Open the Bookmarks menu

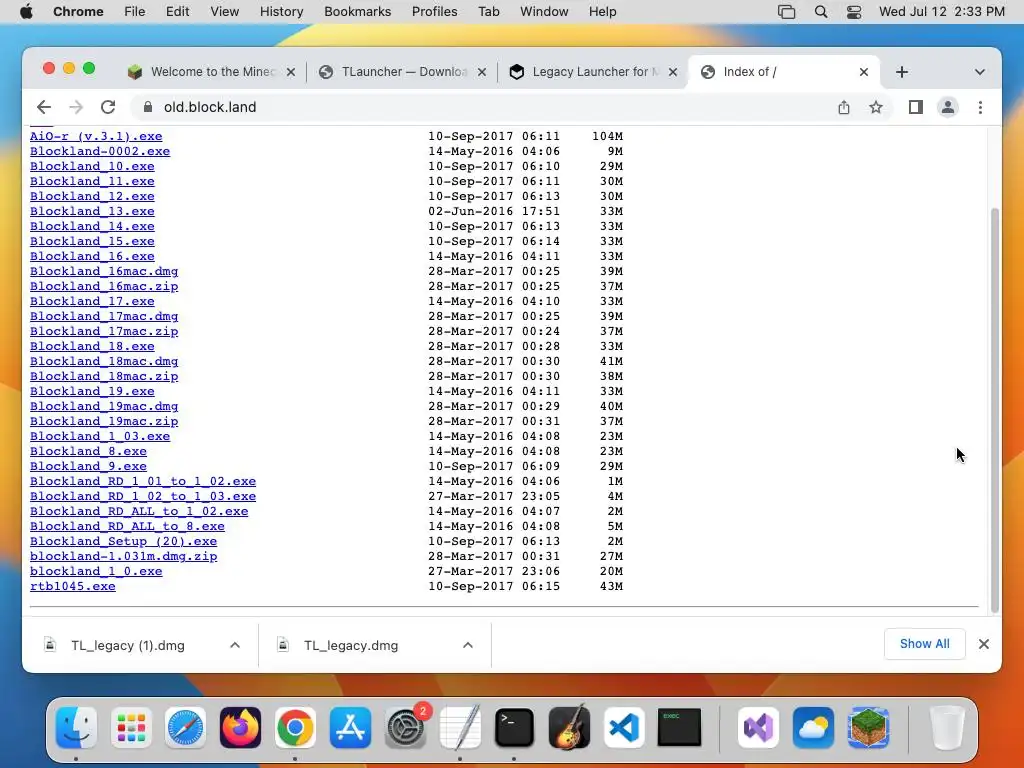[x=357, y=12]
